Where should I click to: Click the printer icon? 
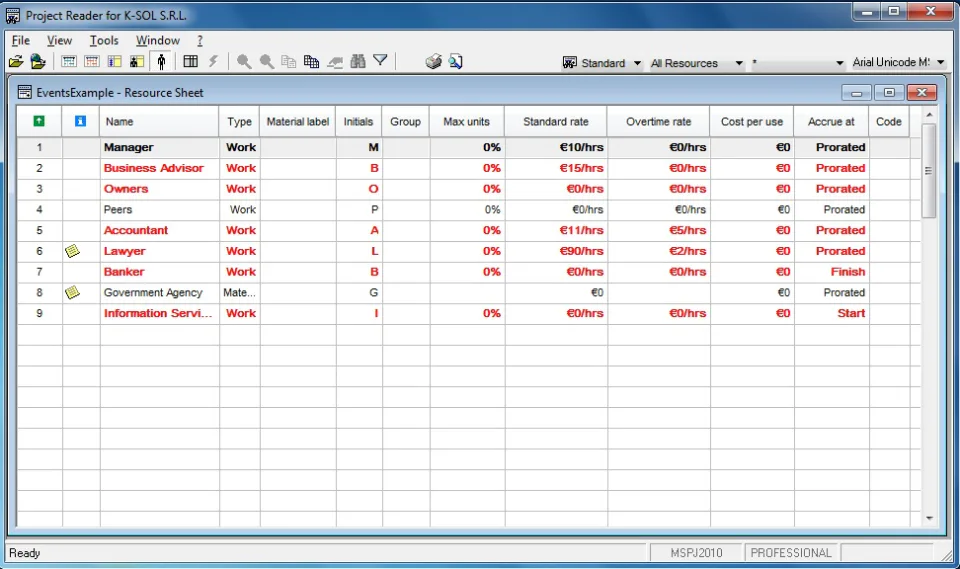tap(433, 62)
